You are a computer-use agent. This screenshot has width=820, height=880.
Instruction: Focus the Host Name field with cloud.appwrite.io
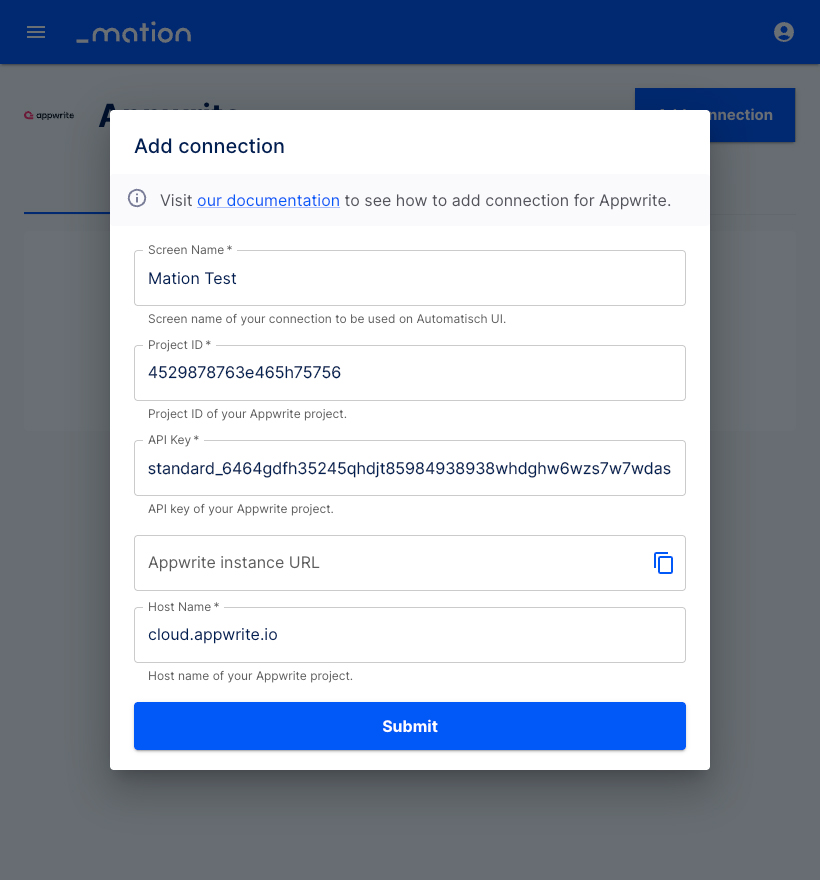(x=410, y=635)
